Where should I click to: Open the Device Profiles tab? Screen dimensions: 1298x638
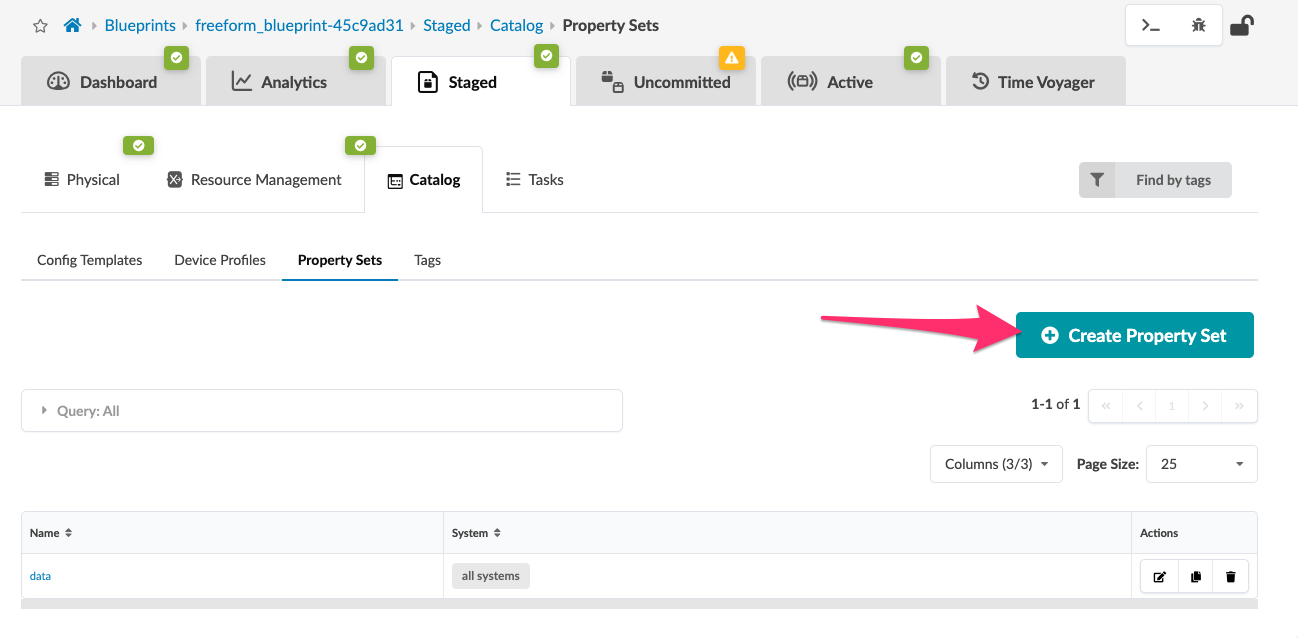[x=220, y=260]
